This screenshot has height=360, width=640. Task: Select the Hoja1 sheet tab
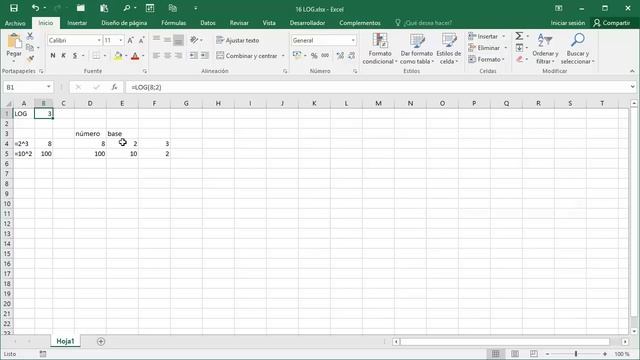click(x=65, y=341)
